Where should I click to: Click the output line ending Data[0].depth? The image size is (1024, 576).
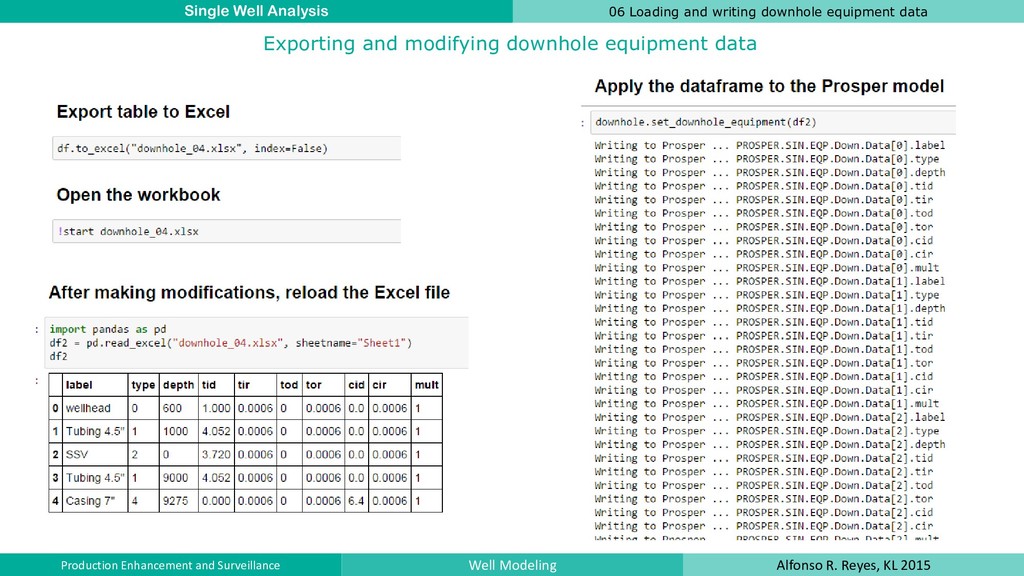(769, 172)
